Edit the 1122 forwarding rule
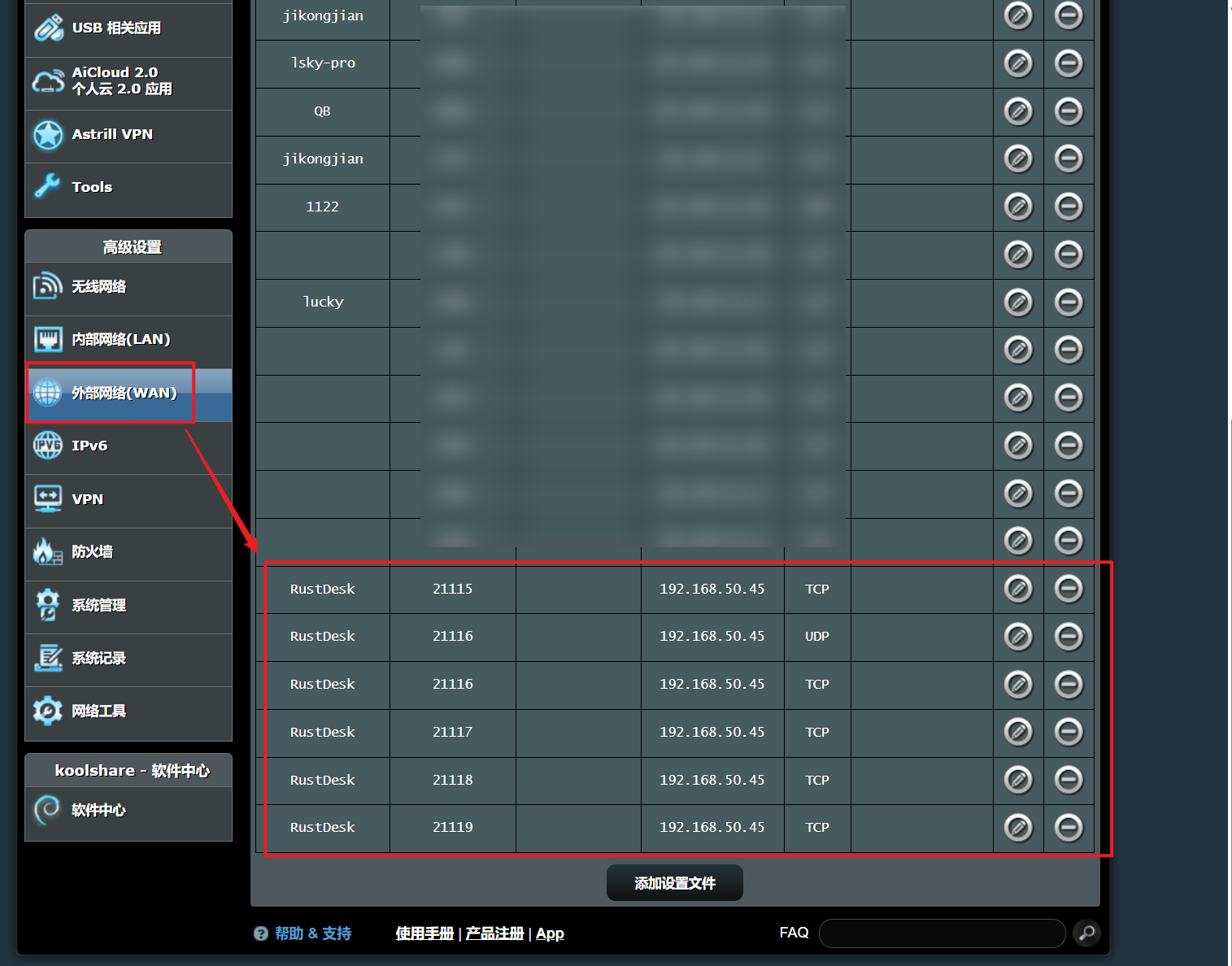1232x966 pixels. pyautogui.click(x=1018, y=207)
